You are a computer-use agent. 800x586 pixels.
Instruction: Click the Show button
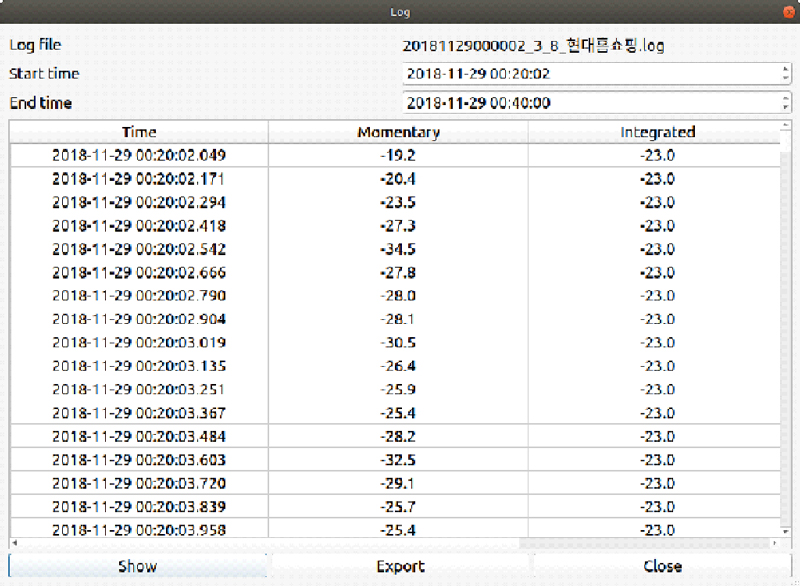pos(137,566)
